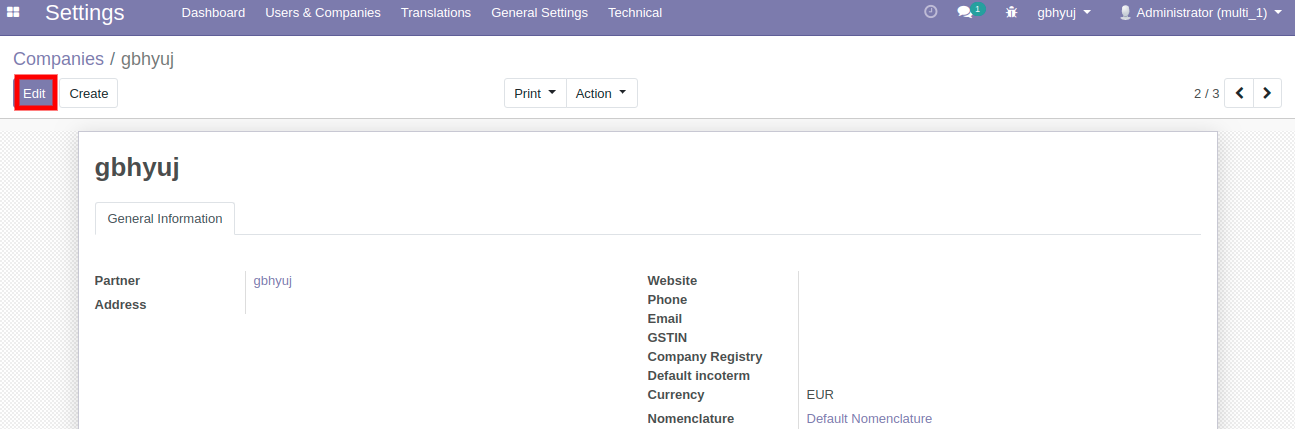Image resolution: width=1295 pixels, height=429 pixels.
Task: Open the gbhyuj partner link
Action: (x=272, y=281)
